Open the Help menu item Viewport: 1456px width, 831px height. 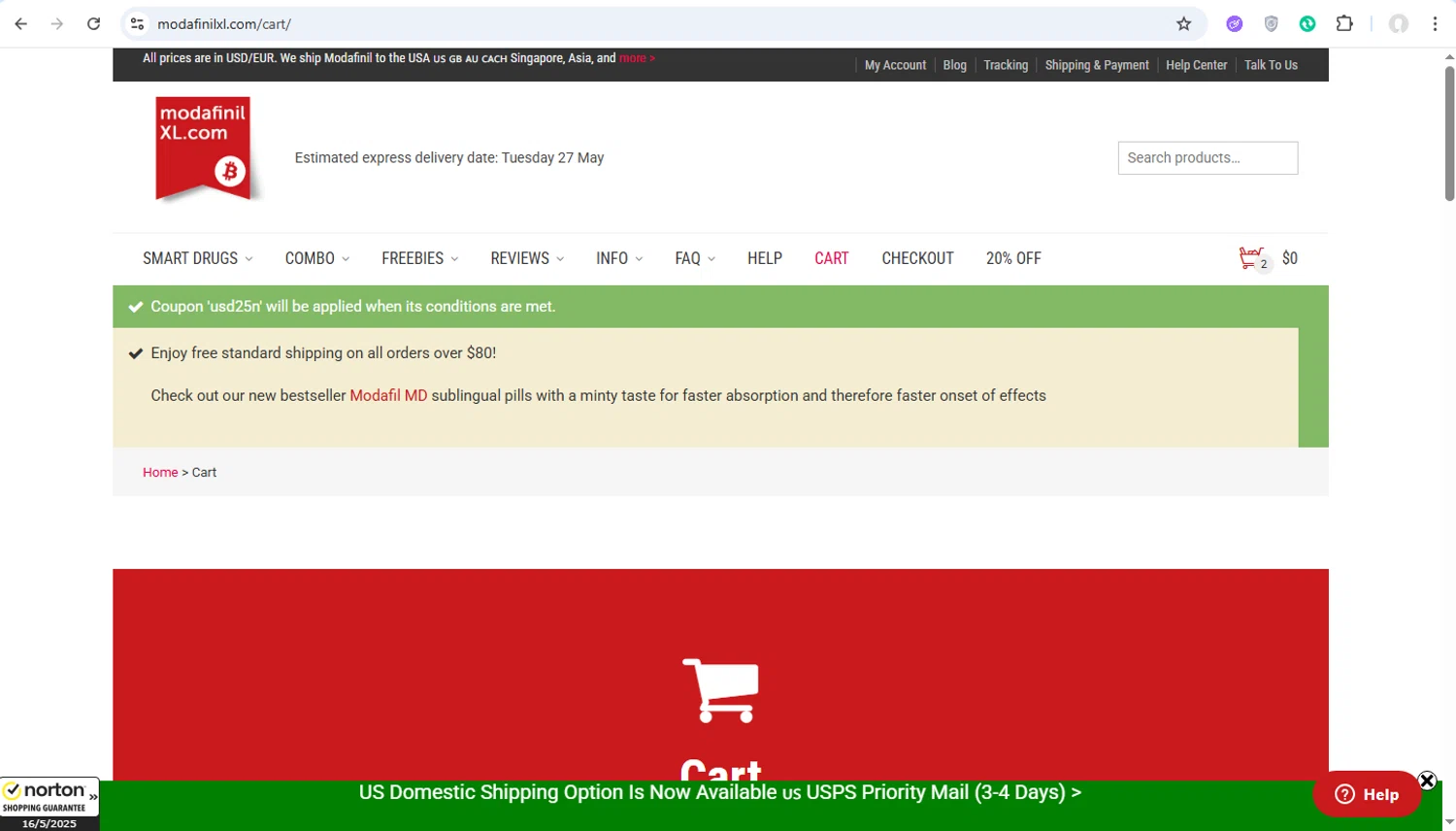[765, 258]
